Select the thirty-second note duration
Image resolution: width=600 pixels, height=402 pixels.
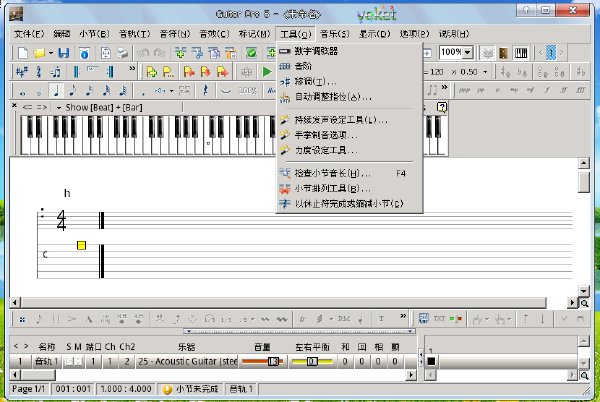(106, 91)
